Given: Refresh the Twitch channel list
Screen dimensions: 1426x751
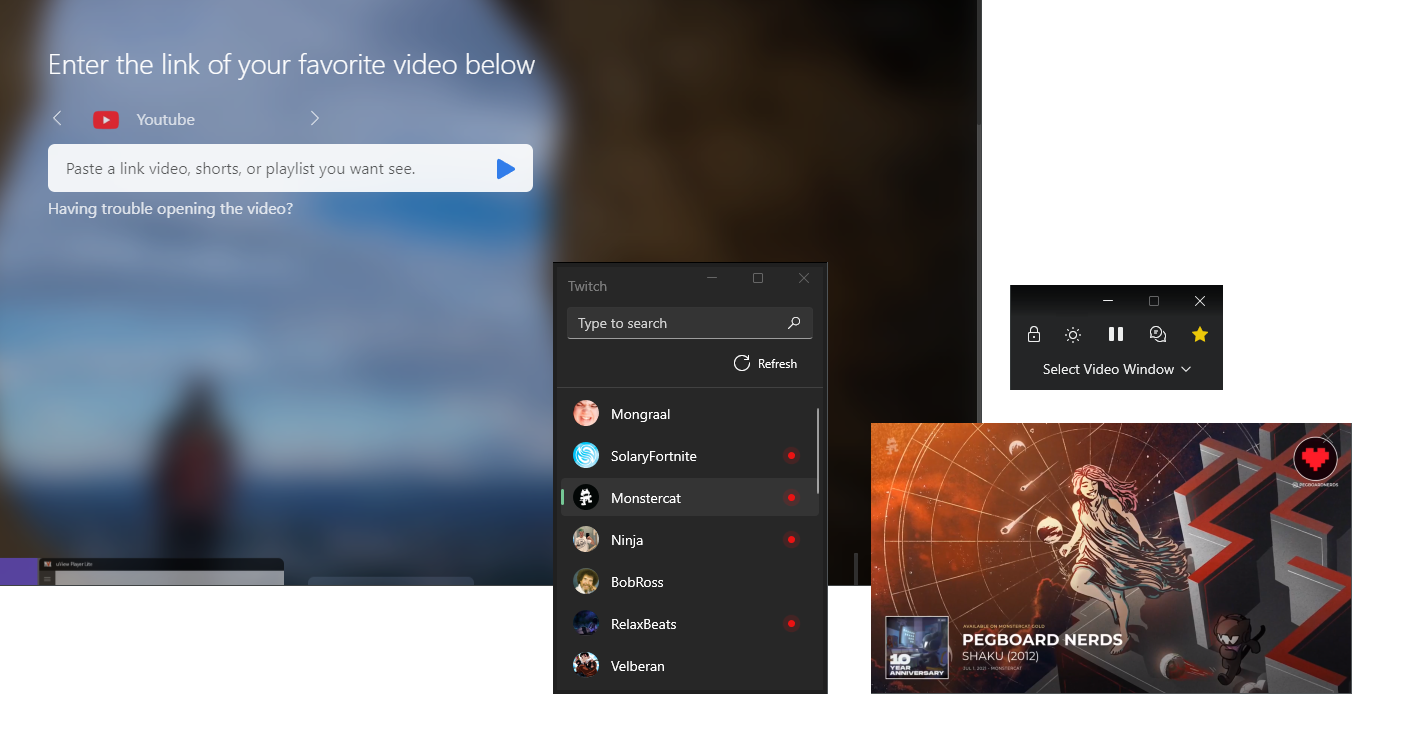Looking at the screenshot, I should coord(765,363).
